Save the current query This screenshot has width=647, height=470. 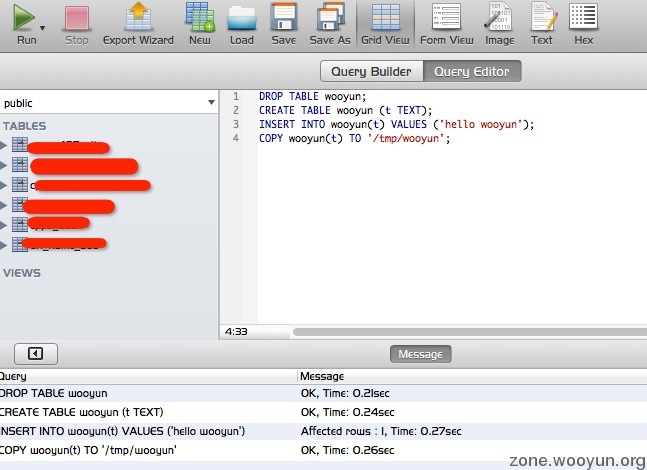(284, 18)
